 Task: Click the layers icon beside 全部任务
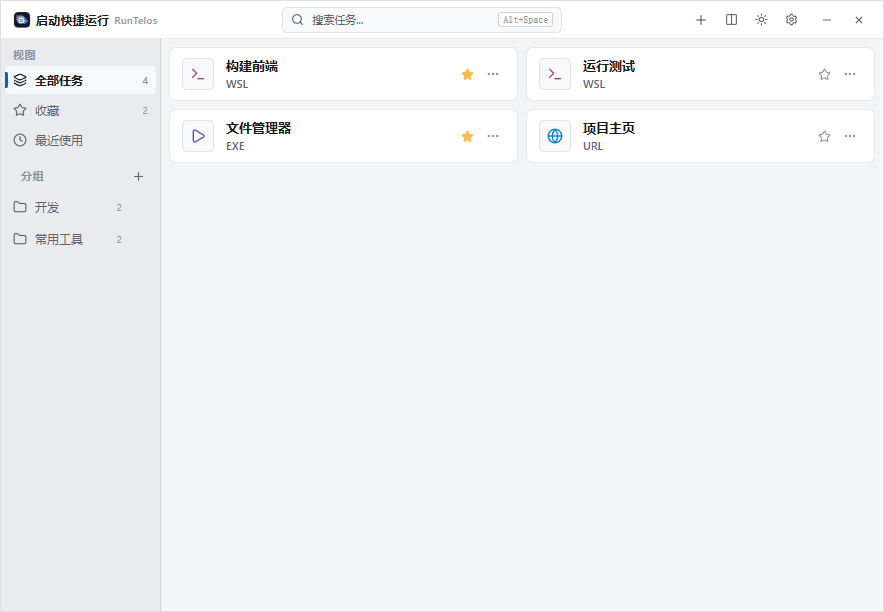[20, 80]
